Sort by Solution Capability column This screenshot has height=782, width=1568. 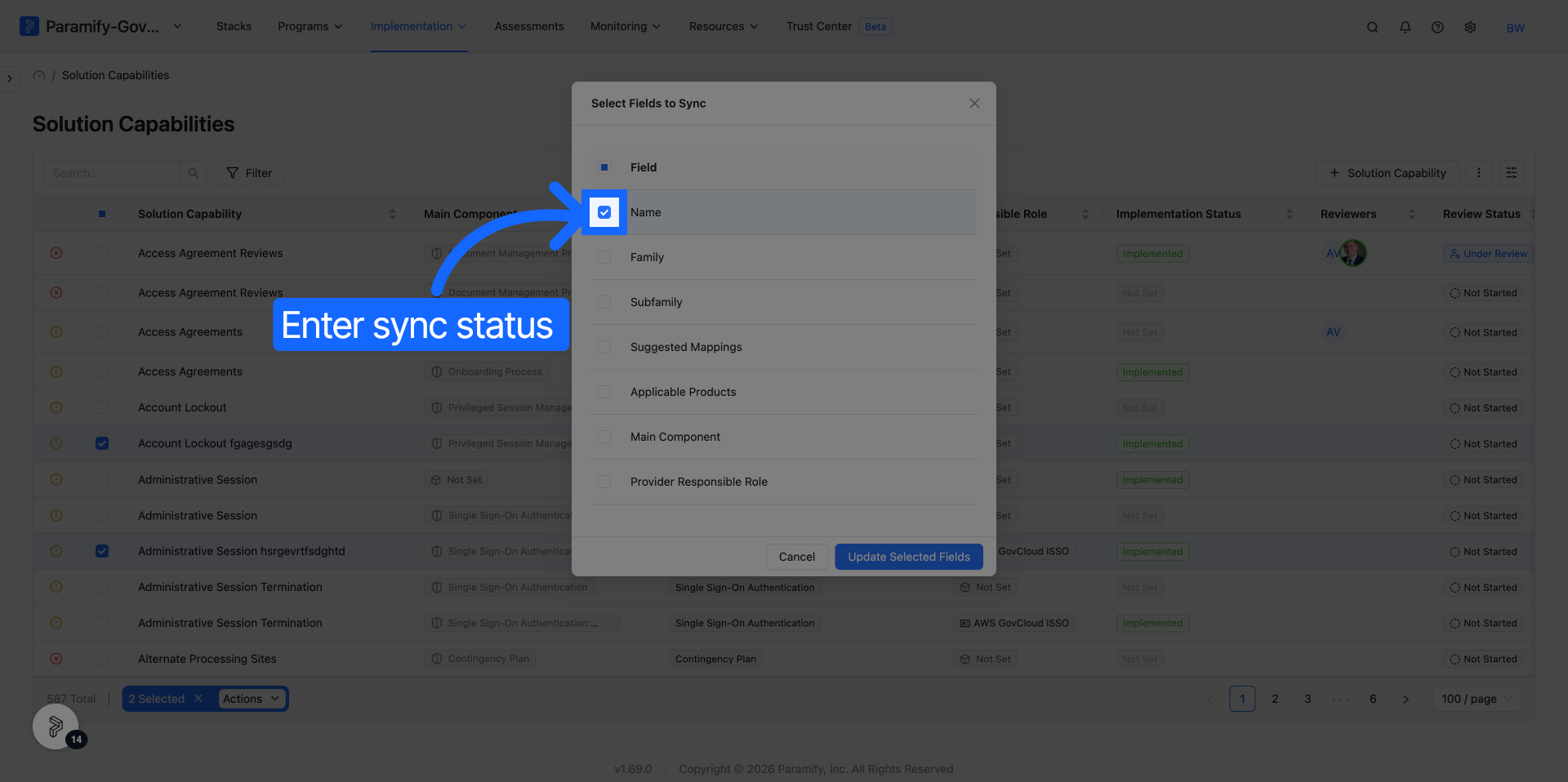pos(393,214)
